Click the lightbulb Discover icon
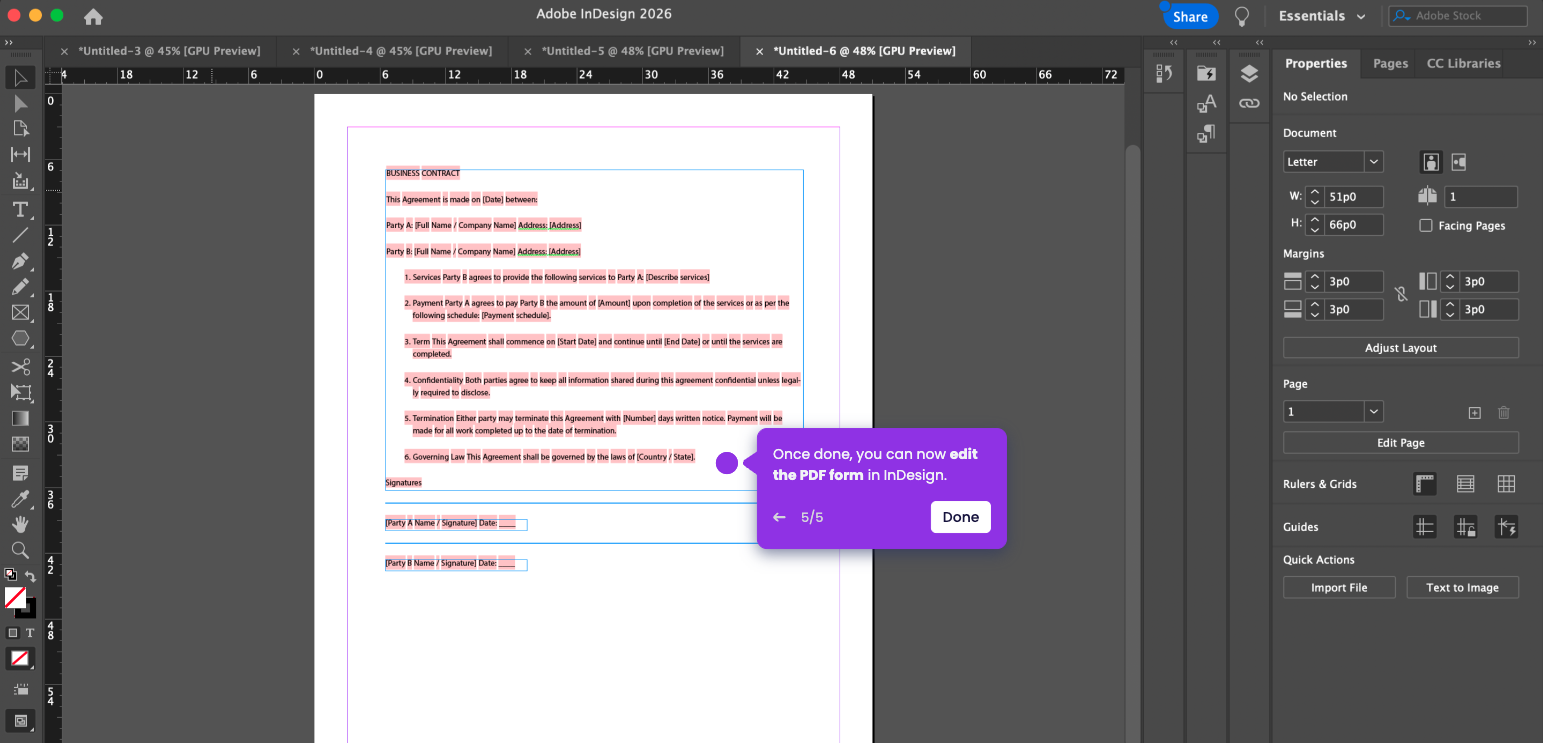 1242,16
